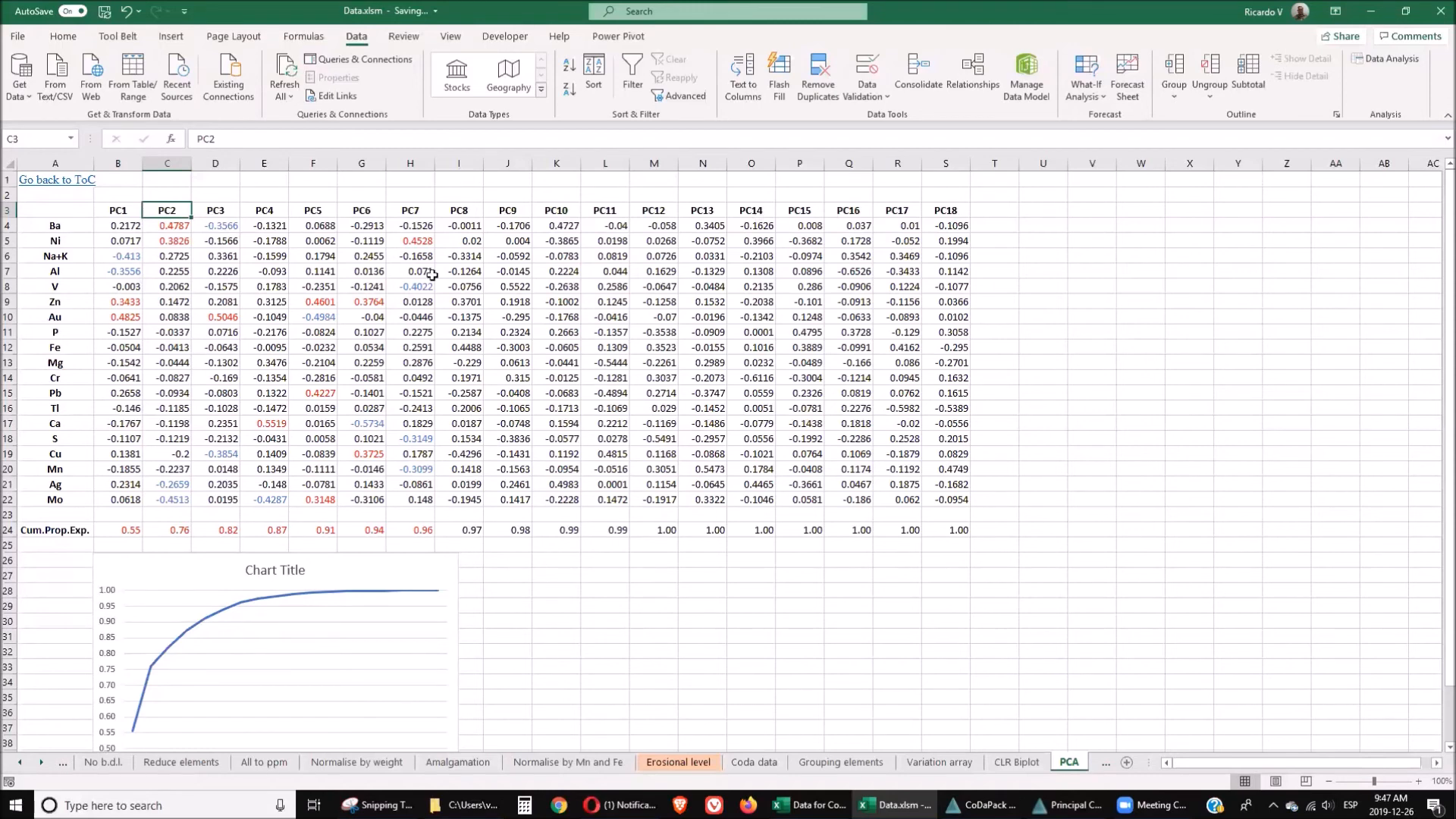1456x819 pixels.
Task: Click the Share button
Action: tap(1340, 36)
